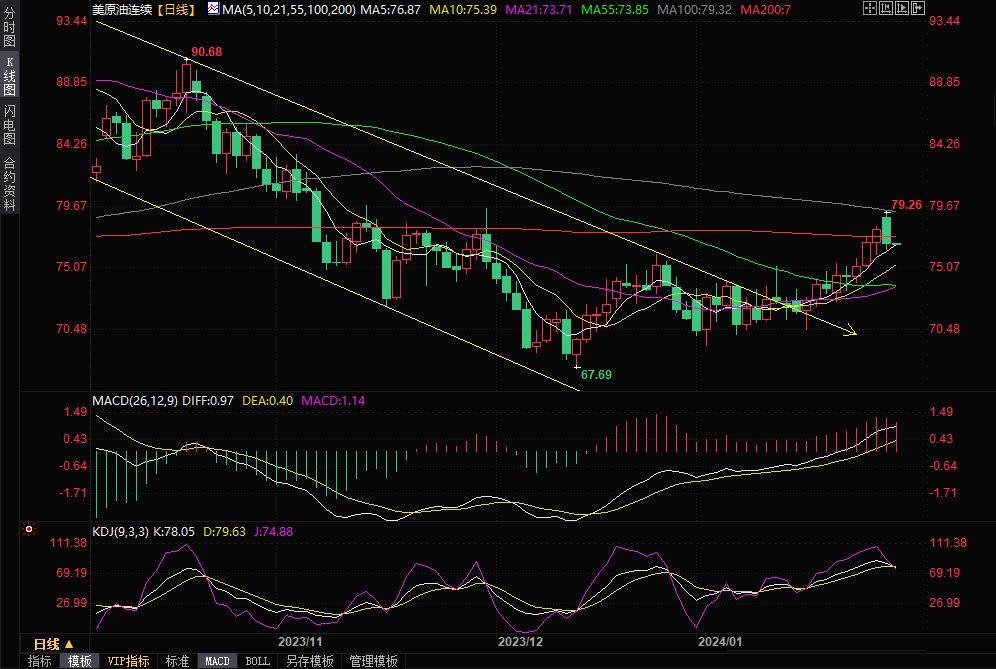Select the 模板 bottom tab
This screenshot has height=669, width=996.
click(80, 661)
